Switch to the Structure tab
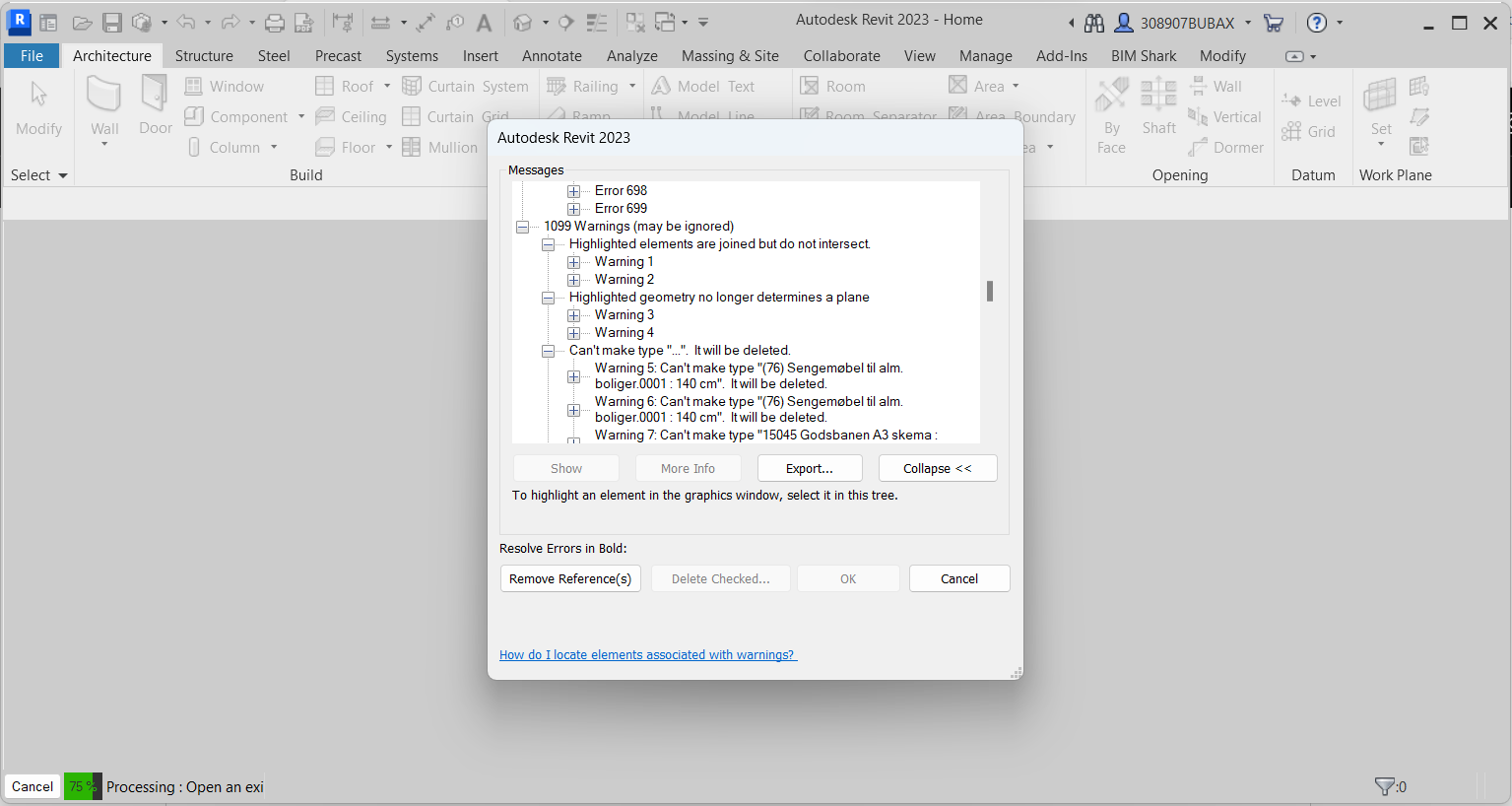The image size is (1512, 806). 204,56
